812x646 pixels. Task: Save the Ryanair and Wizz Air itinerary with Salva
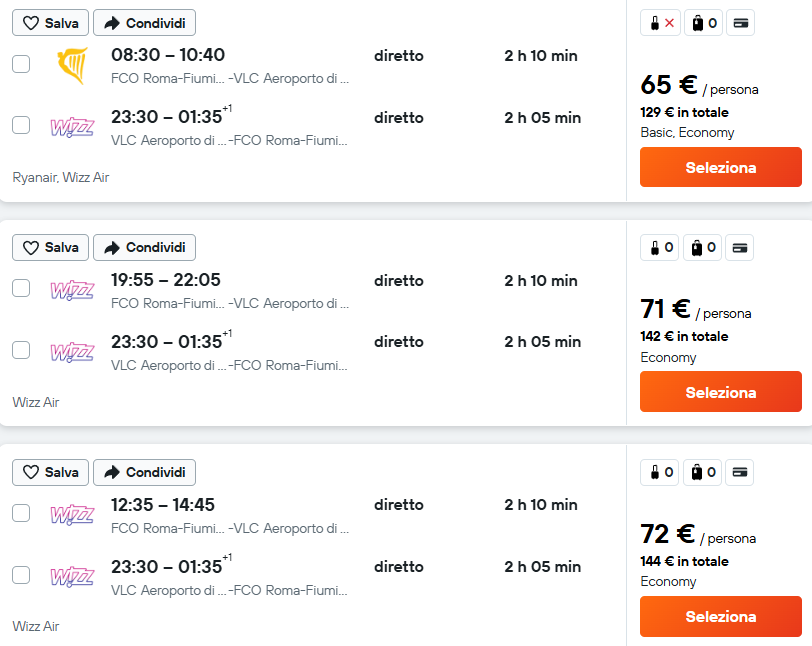50,23
